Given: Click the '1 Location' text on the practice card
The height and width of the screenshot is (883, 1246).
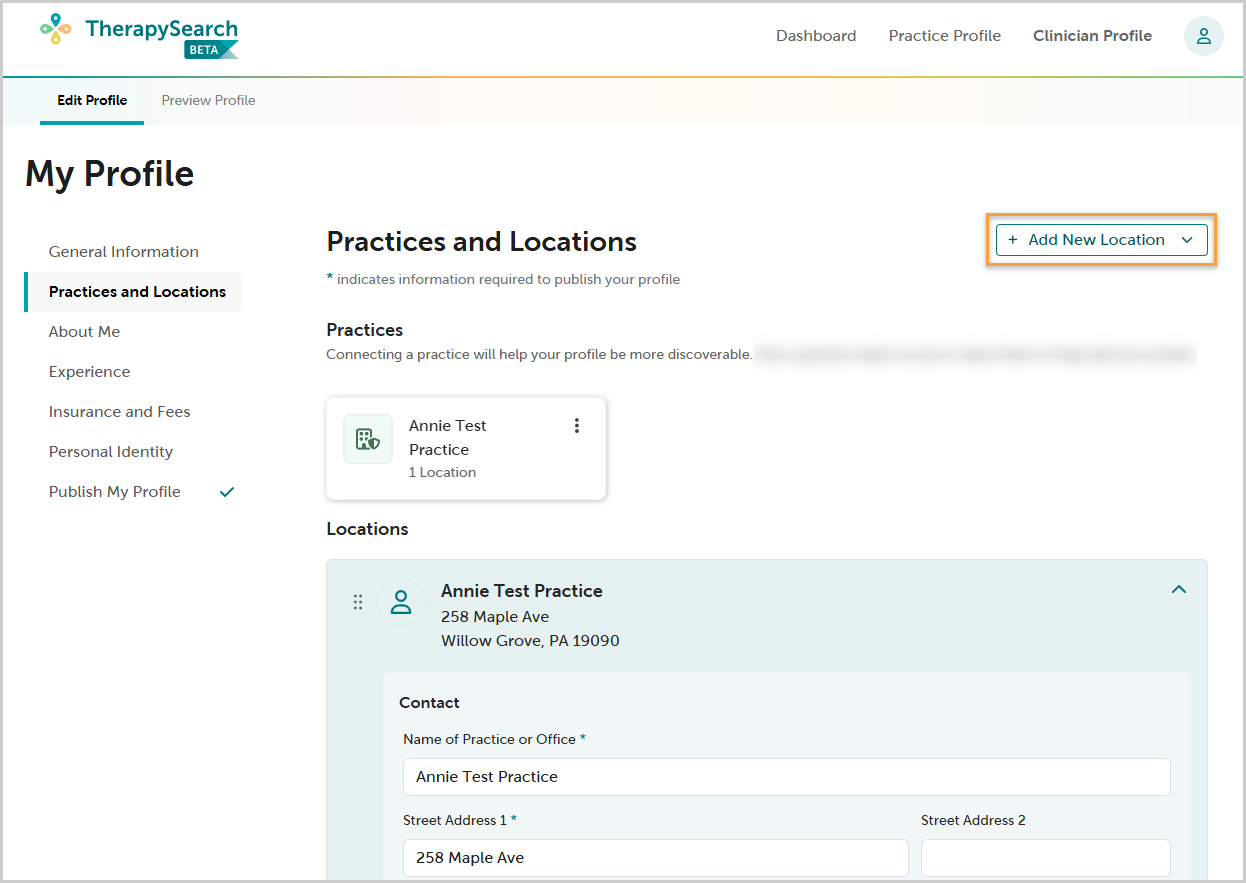Looking at the screenshot, I should 442,472.
